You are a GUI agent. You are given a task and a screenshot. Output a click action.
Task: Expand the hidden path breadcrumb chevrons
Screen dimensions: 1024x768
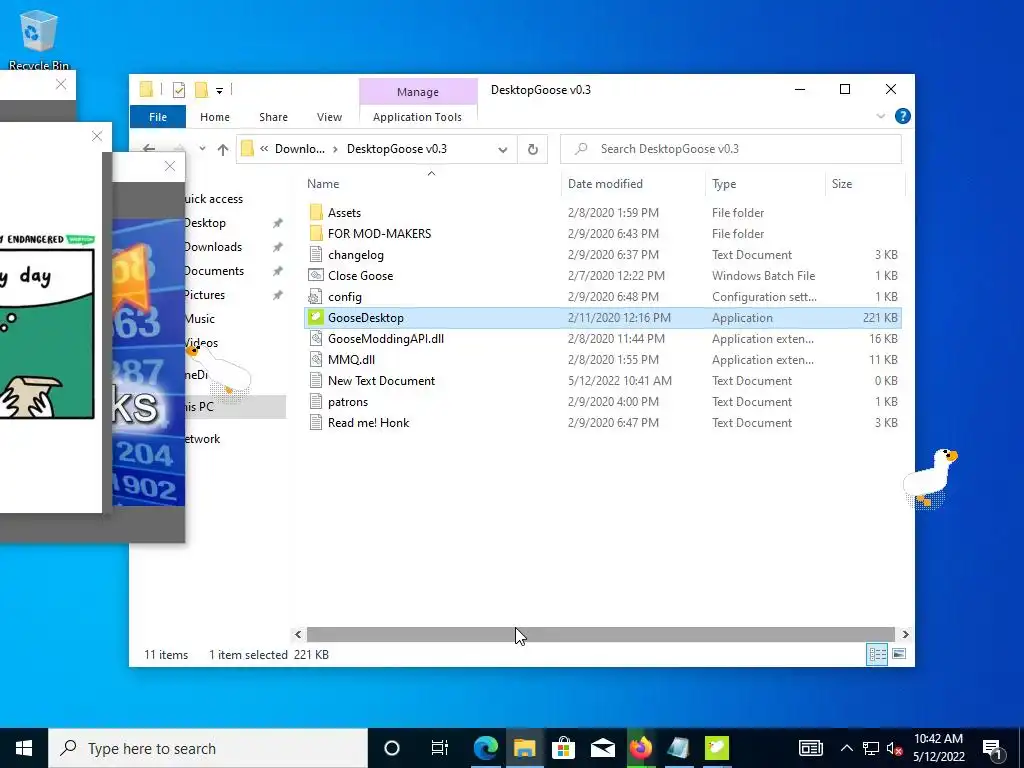click(x=264, y=149)
